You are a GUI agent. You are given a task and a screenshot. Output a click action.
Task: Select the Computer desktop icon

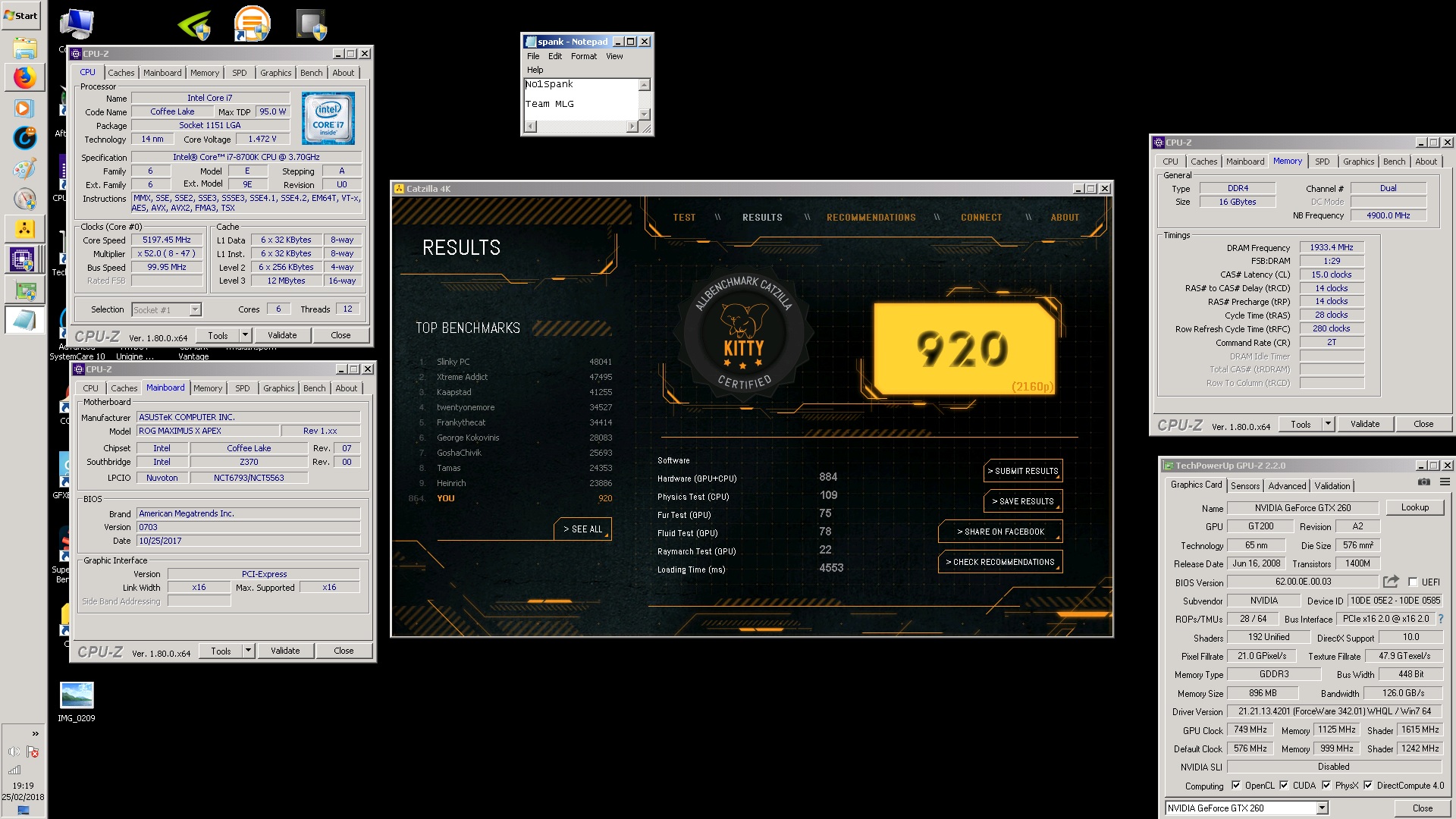[x=76, y=24]
